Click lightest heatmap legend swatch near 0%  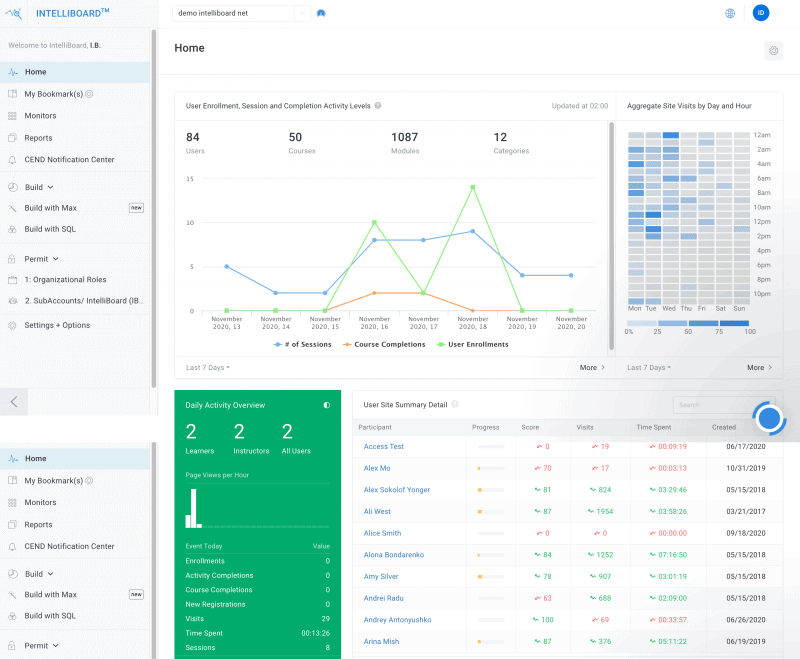click(x=641, y=323)
